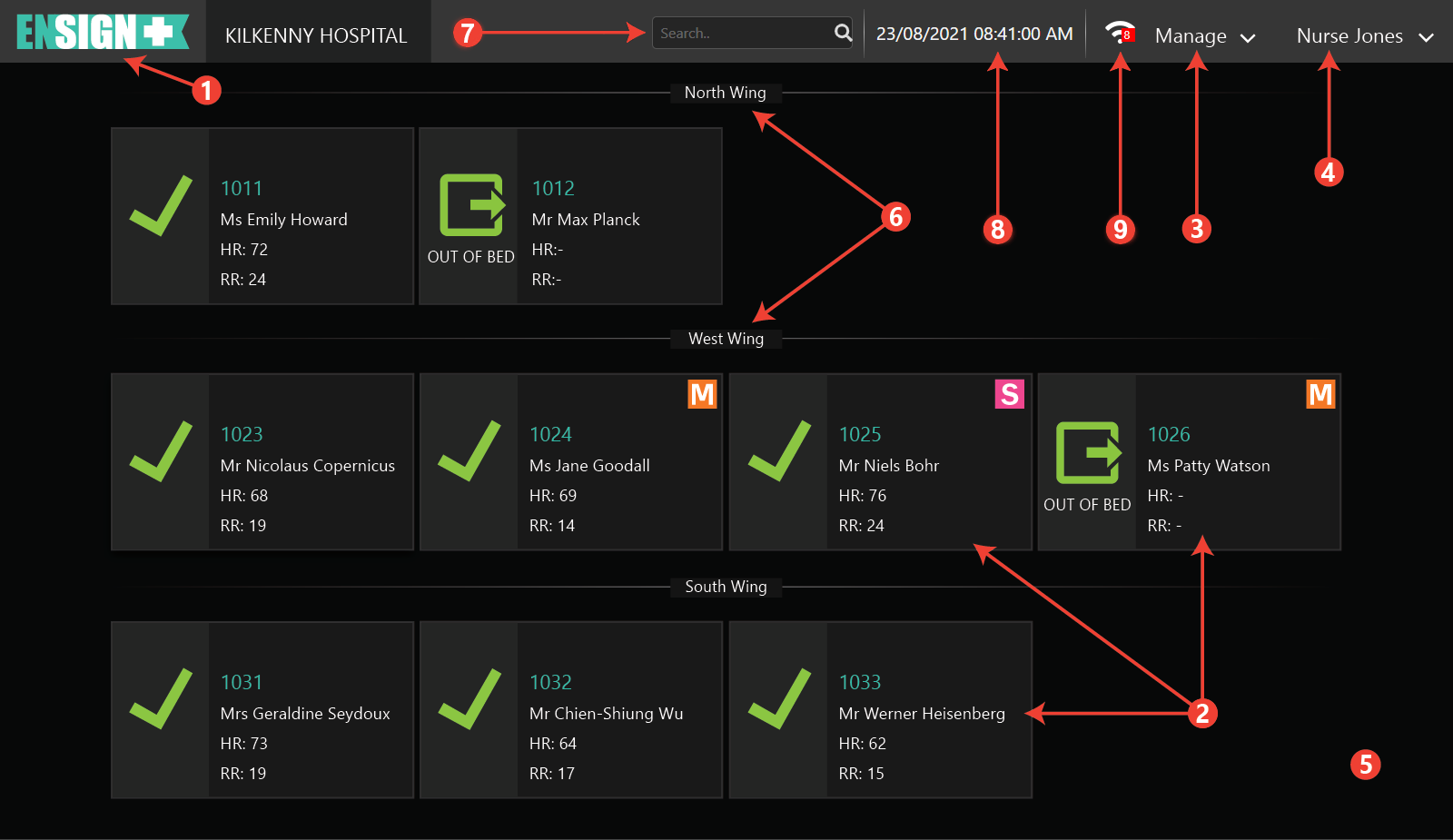Click the pink S badge on bed 1025
This screenshot has height=840, width=1453.
pyautogui.click(x=1009, y=394)
